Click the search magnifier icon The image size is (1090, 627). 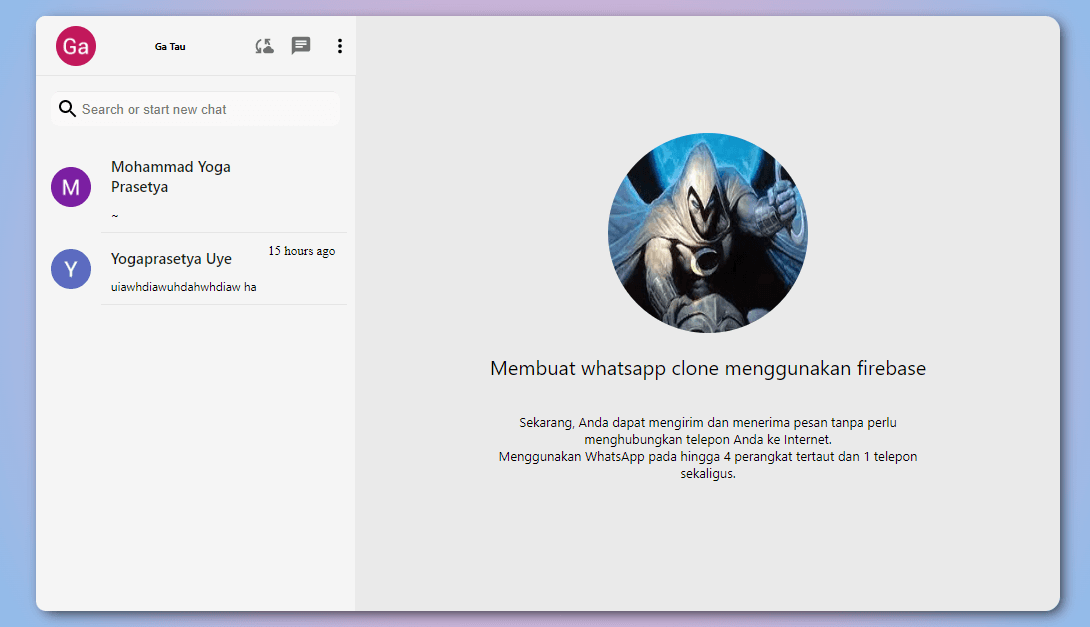tap(67, 108)
